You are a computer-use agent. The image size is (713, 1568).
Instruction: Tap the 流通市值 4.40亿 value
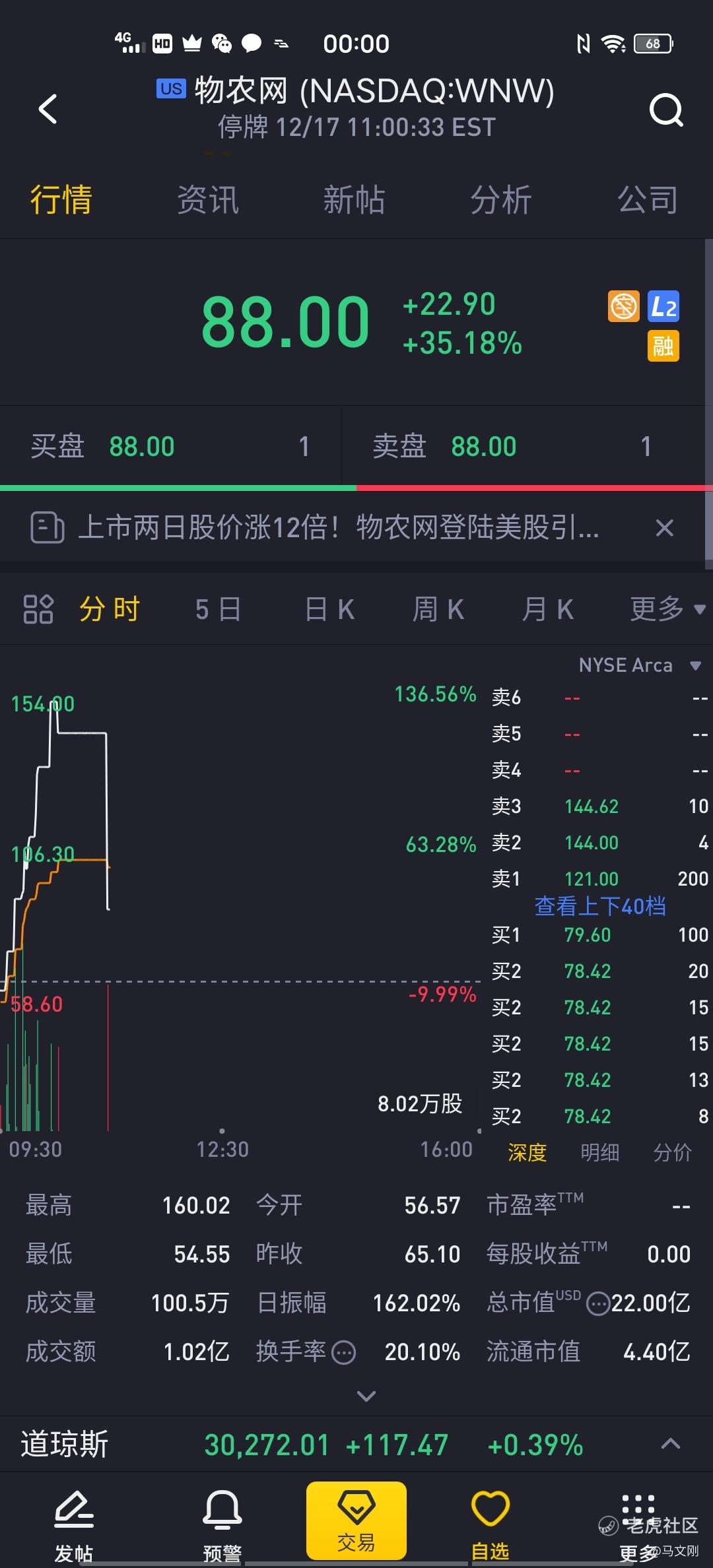657,1352
